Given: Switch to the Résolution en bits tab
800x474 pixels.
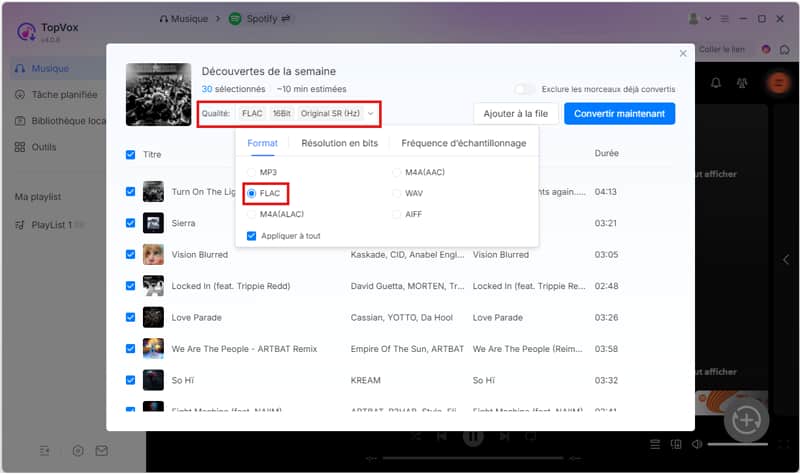Looking at the screenshot, I should click(x=339, y=143).
